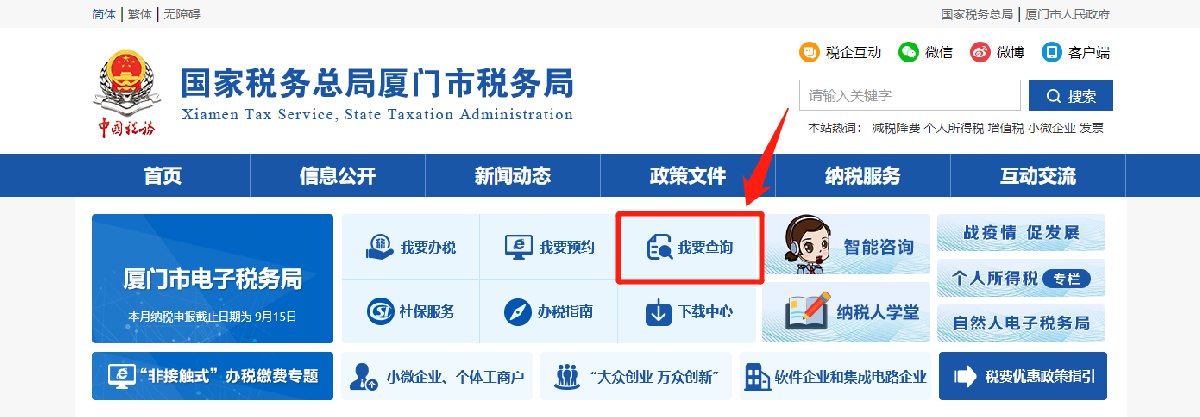
Task: Click the 客户端 client icon
Action: click(1051, 52)
